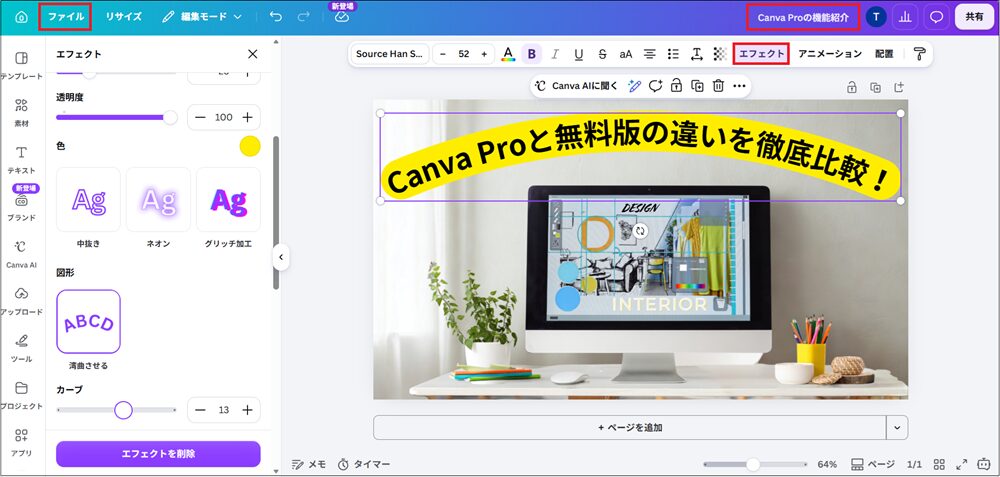
Task: Delete selected element with trash icon
Action: pos(718,86)
